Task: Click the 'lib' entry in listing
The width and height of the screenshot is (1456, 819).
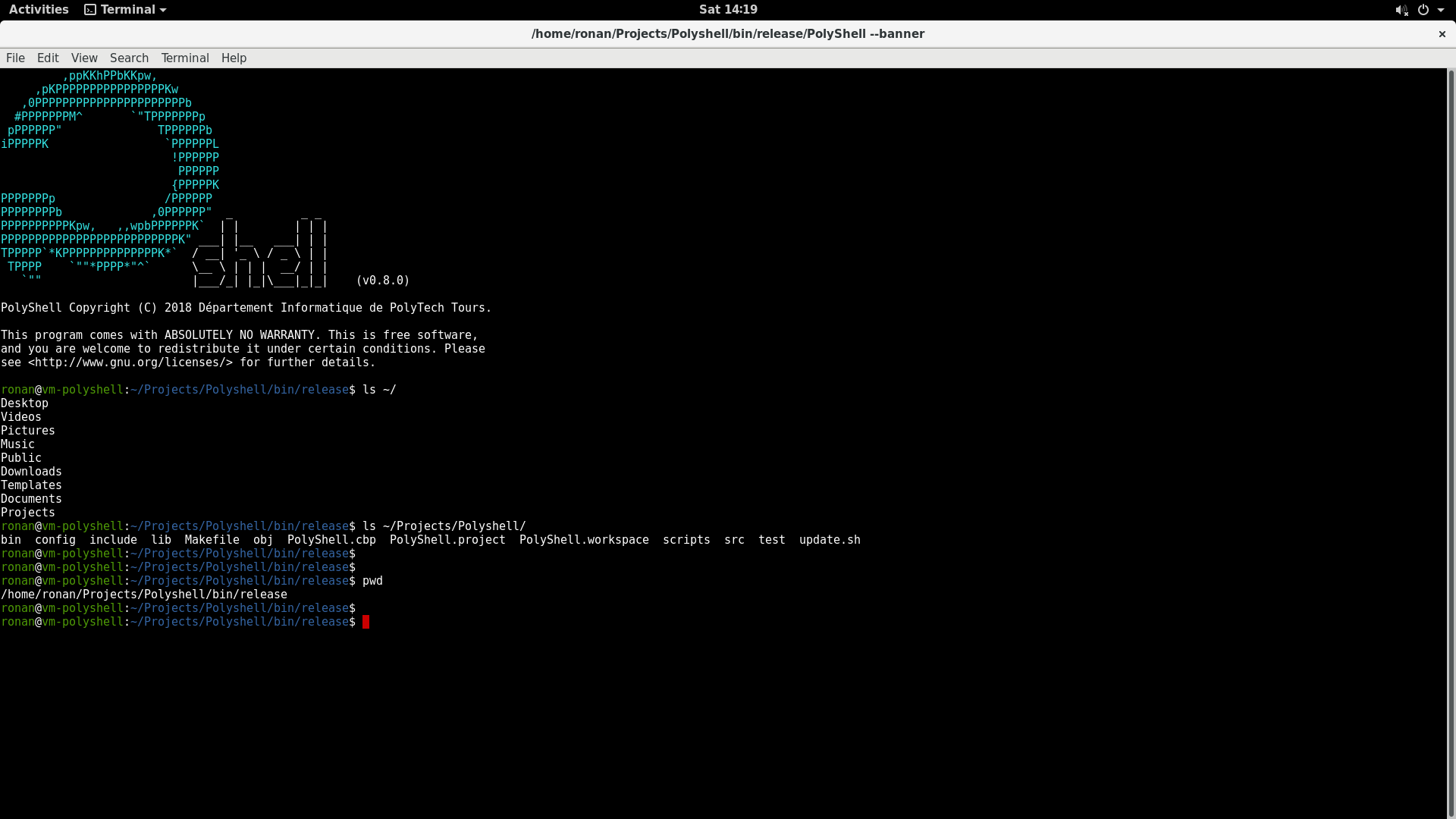Action: point(161,540)
